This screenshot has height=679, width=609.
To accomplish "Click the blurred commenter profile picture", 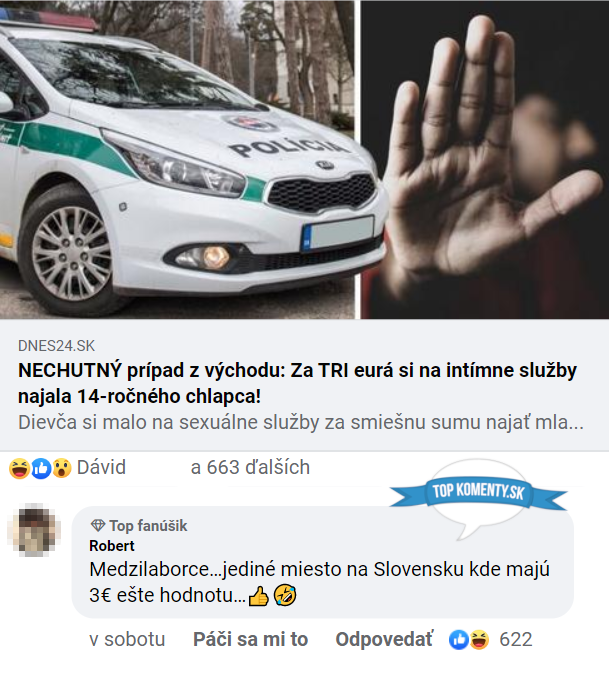I will pos(34,530).
